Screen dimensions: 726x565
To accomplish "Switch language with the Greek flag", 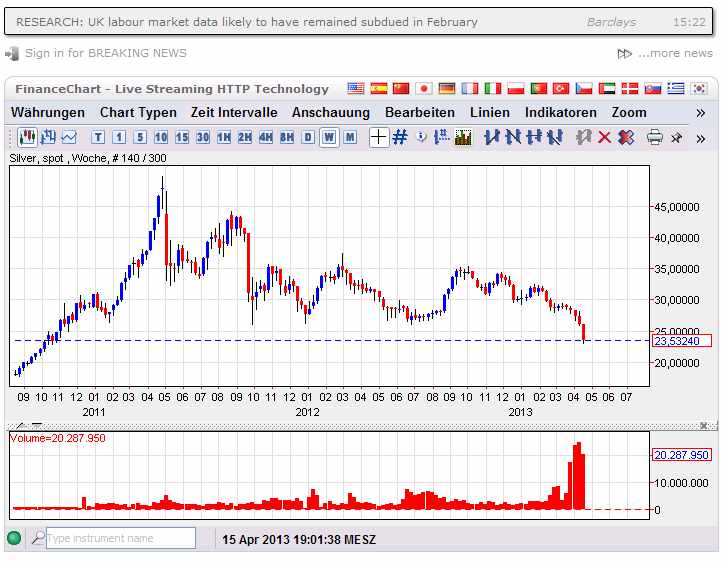I will click(x=676, y=88).
